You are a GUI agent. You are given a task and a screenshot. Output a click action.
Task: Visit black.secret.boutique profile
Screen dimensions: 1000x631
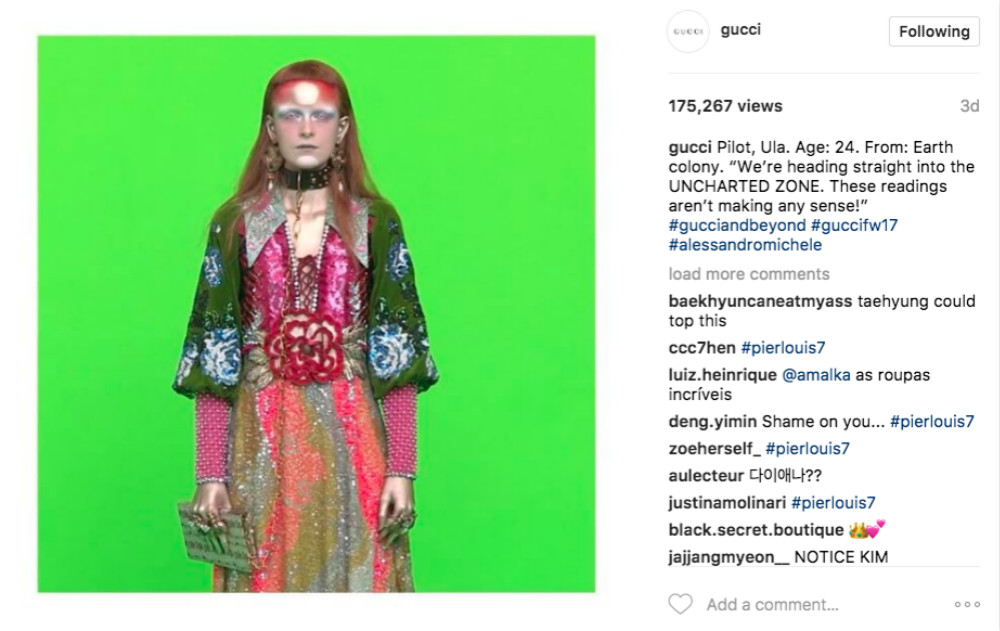coord(756,530)
